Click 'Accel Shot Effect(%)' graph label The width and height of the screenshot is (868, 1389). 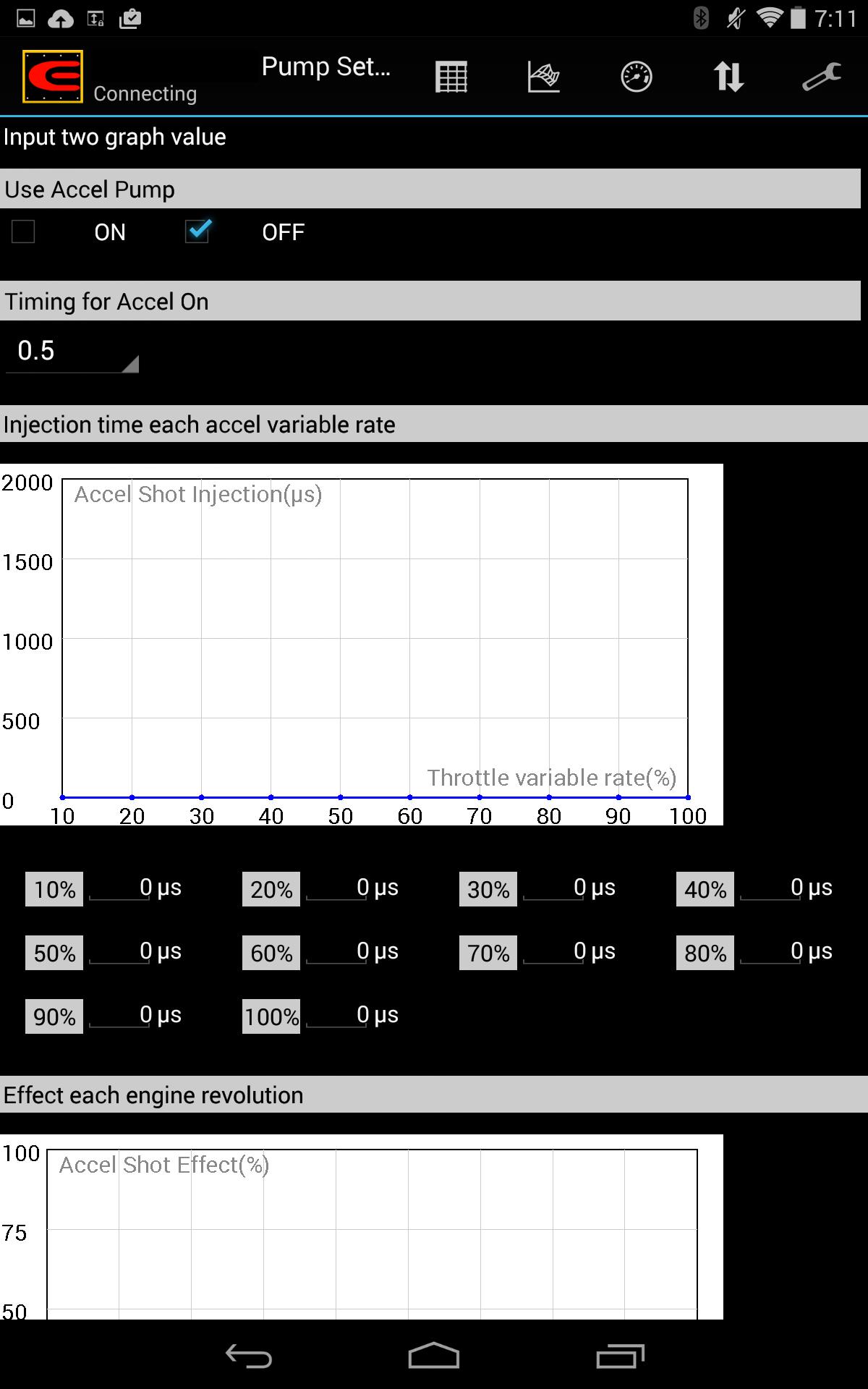click(164, 1165)
